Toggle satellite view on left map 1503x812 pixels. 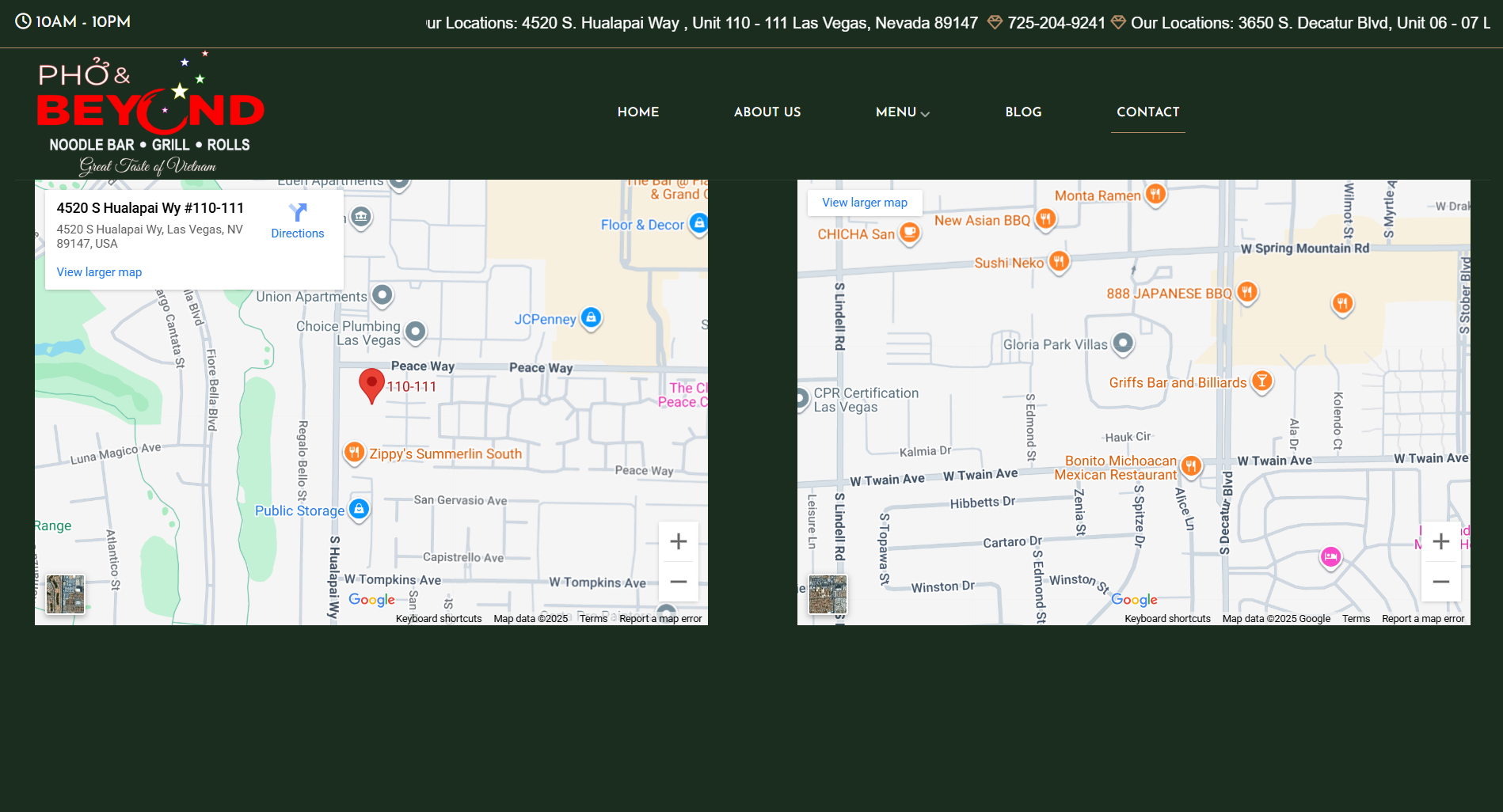pos(66,594)
